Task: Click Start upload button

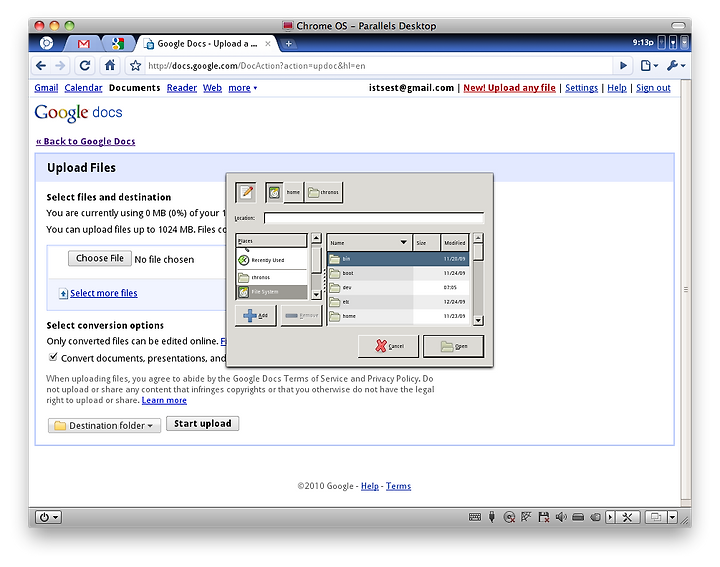Action: tap(202, 423)
